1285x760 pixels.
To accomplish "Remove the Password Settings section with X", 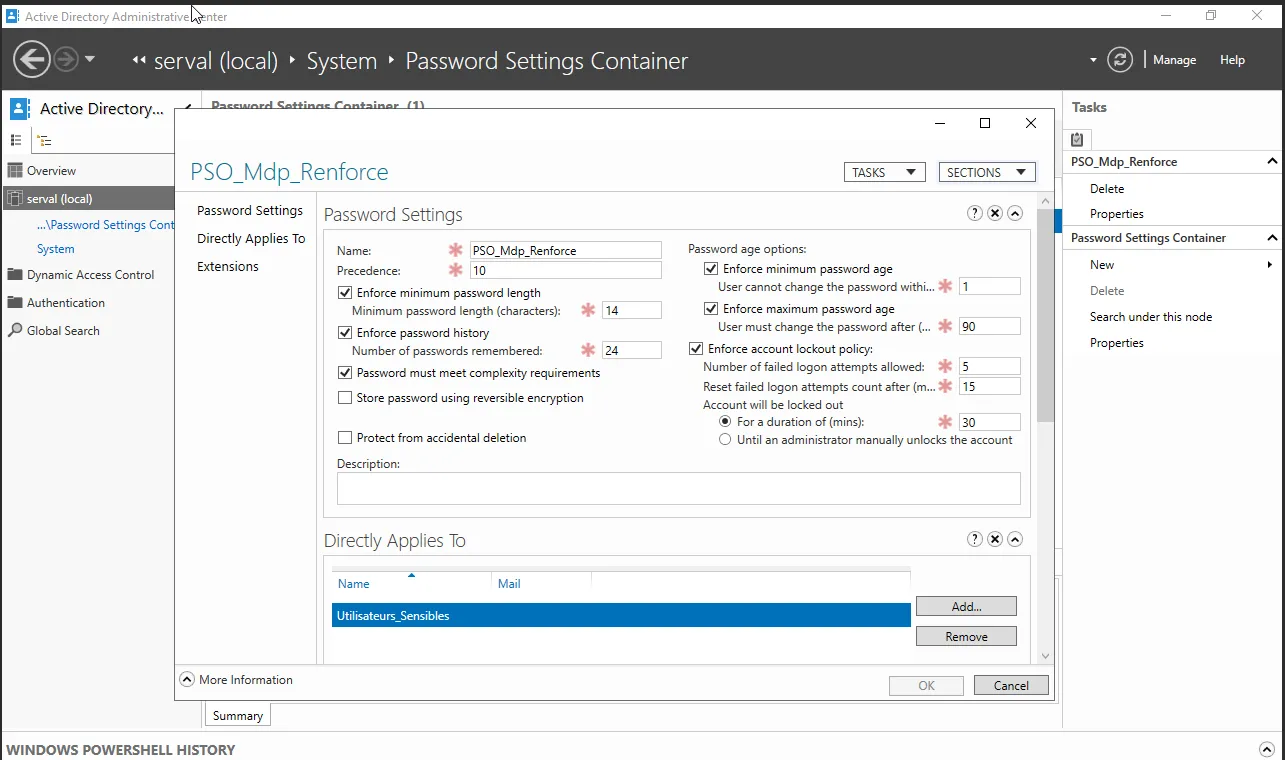I will click(x=995, y=213).
